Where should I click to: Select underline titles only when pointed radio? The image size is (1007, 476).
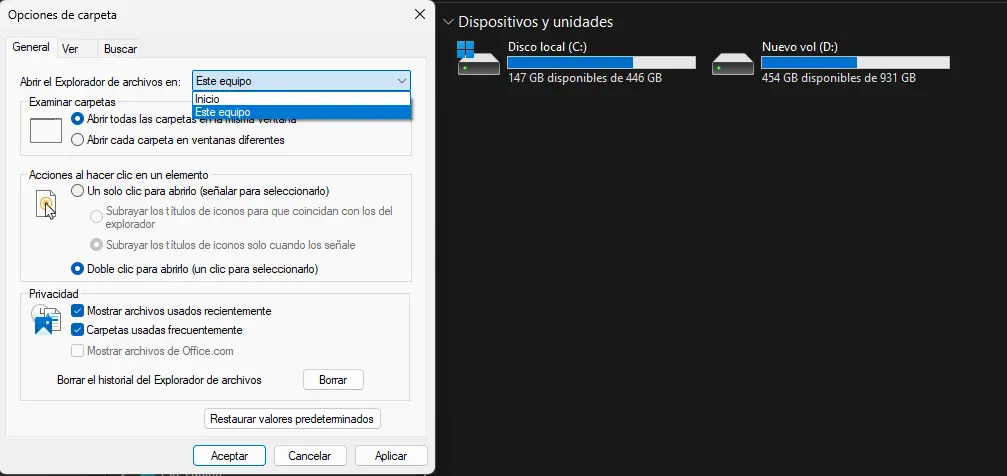tap(96, 245)
